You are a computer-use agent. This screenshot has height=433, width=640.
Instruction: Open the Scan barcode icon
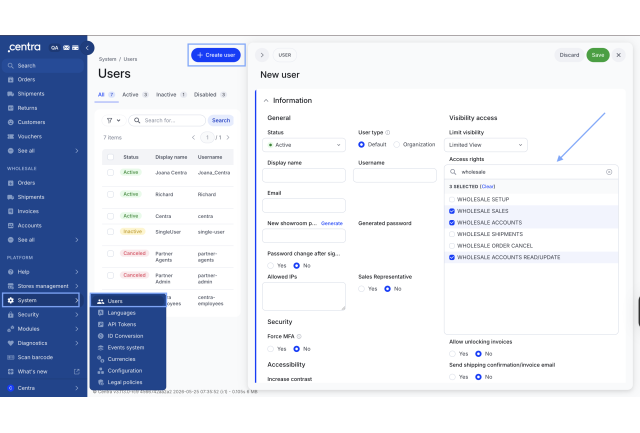tap(11, 358)
